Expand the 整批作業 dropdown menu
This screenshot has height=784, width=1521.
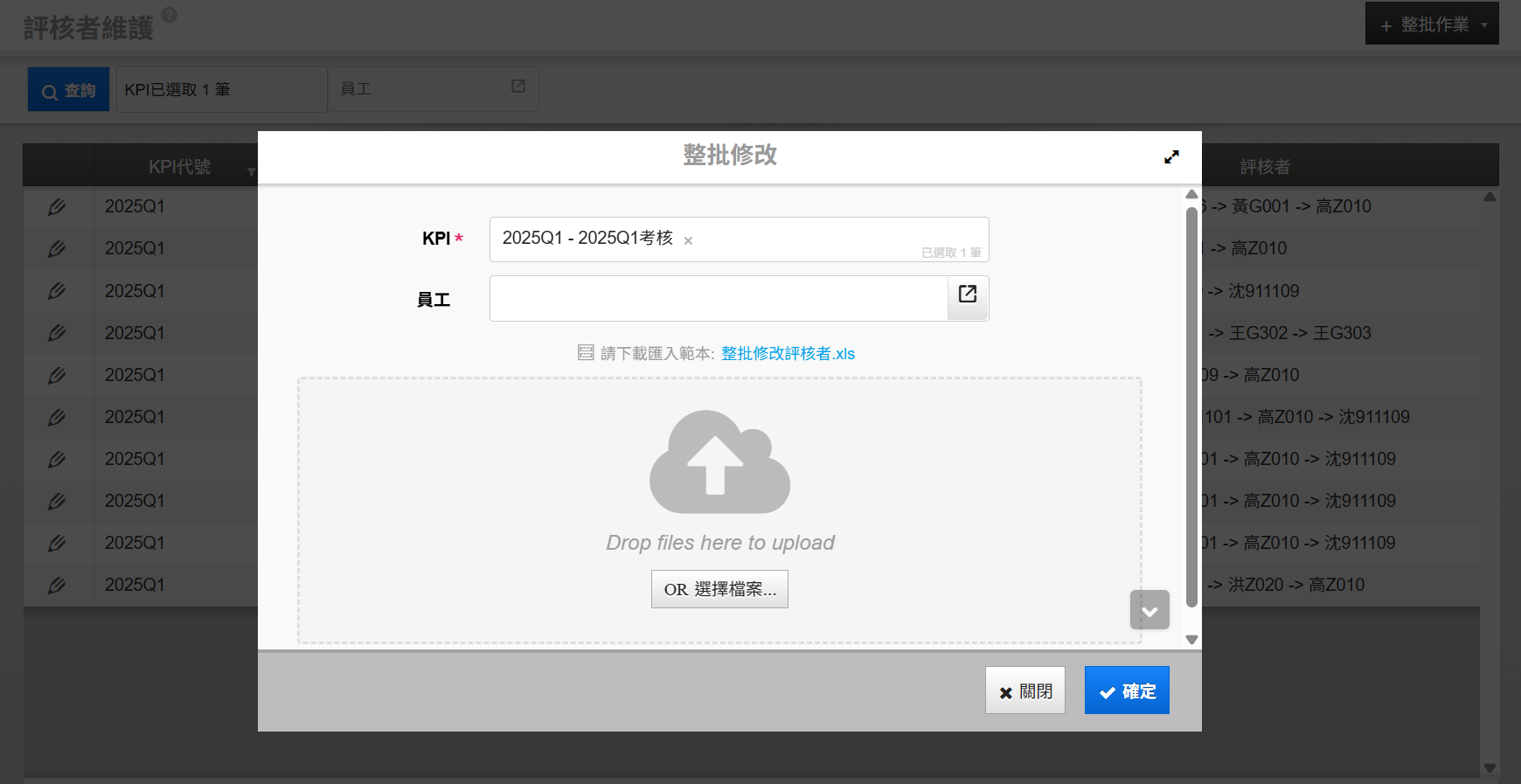[x=1483, y=25]
